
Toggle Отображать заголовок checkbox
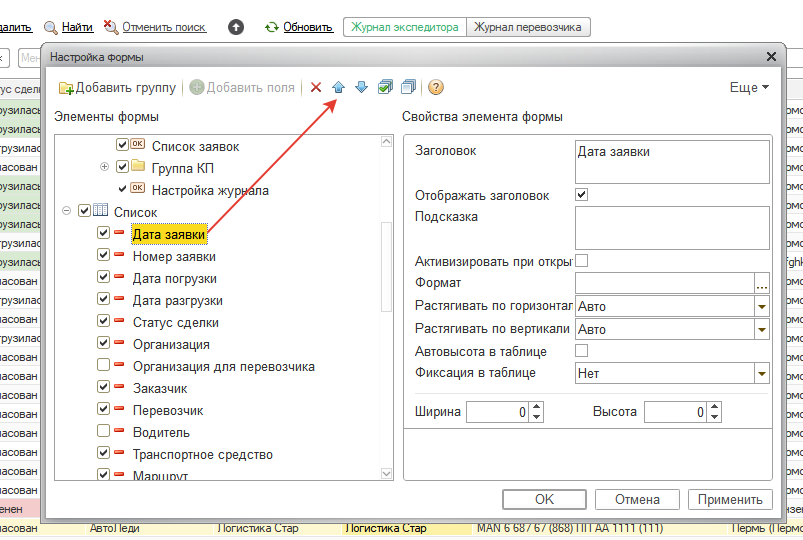point(581,195)
